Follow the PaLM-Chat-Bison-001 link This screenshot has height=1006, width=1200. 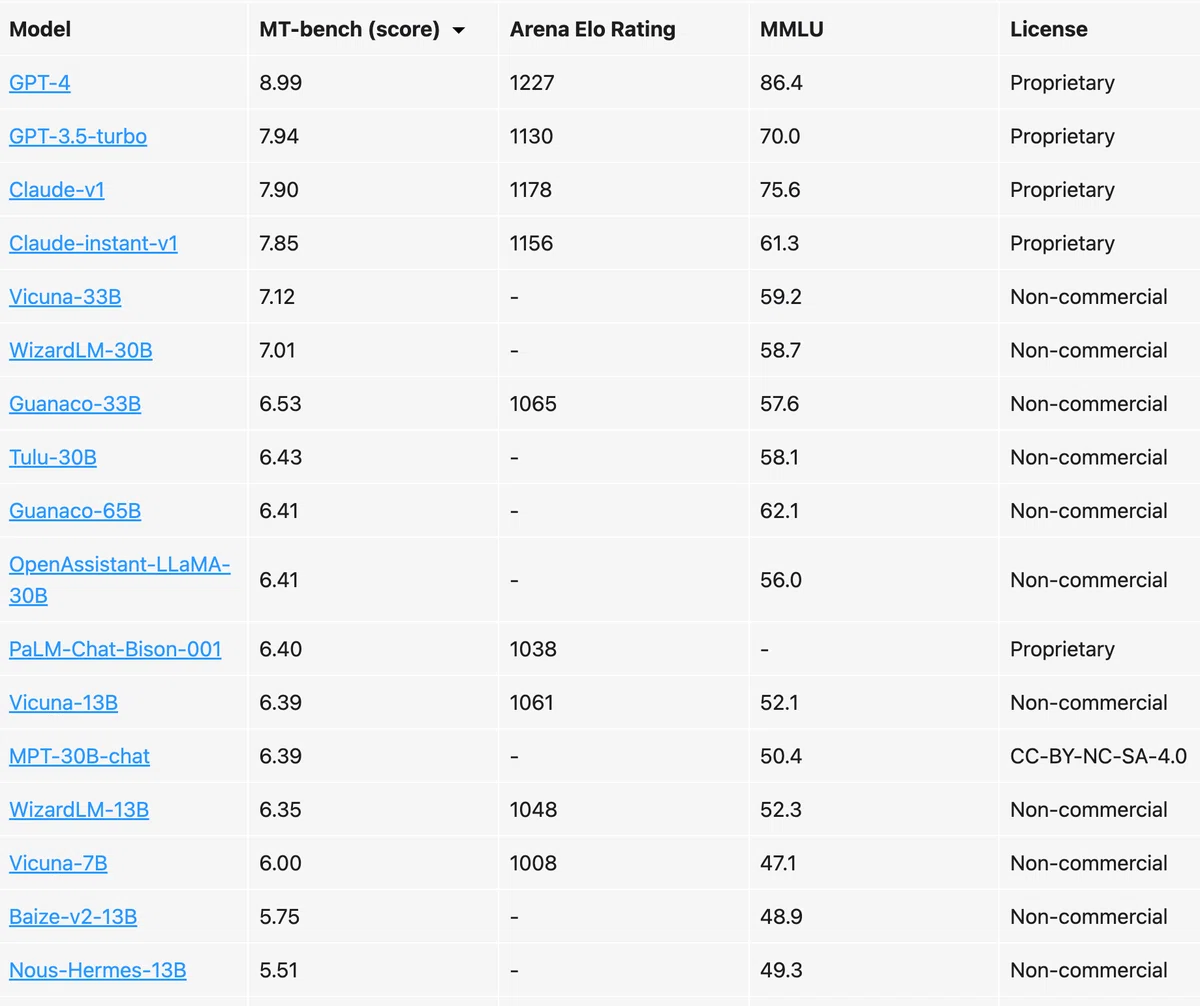115,649
